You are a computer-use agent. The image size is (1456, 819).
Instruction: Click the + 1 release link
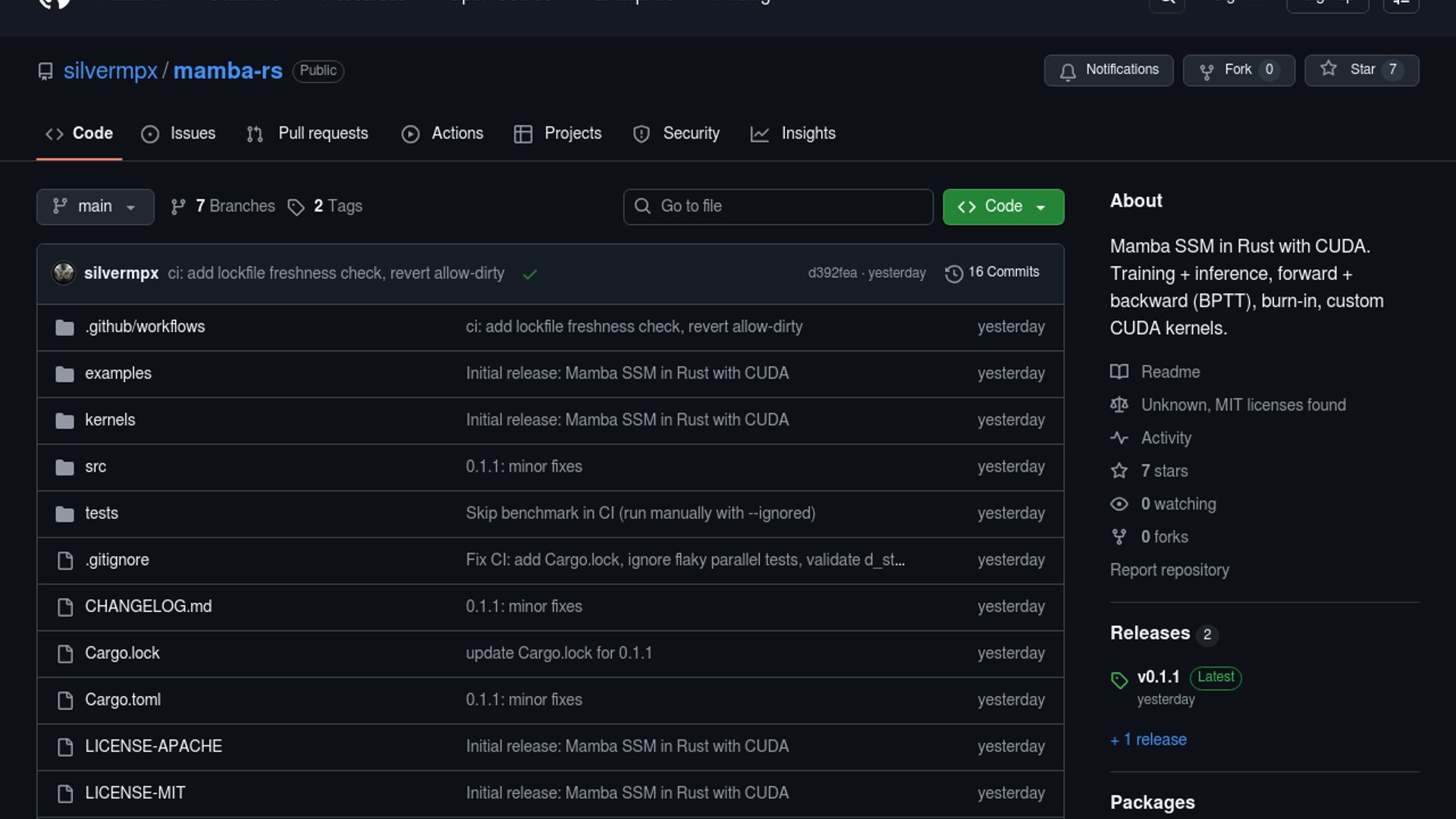point(1148,739)
